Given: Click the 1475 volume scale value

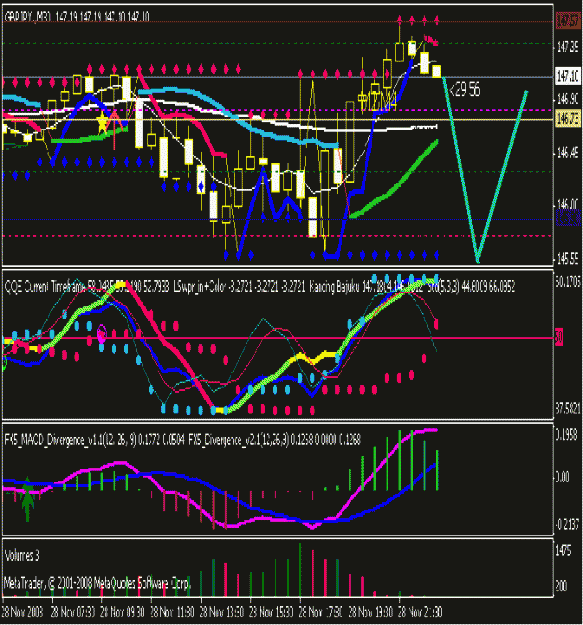Looking at the screenshot, I should click(563, 550).
